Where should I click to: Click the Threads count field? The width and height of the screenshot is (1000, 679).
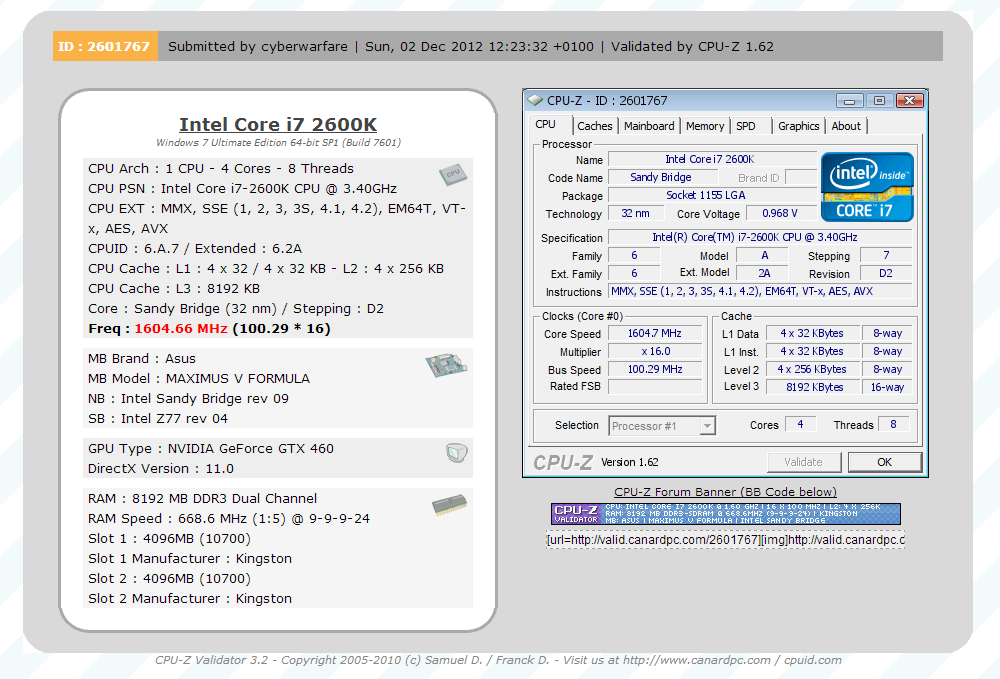pyautogui.click(x=894, y=425)
